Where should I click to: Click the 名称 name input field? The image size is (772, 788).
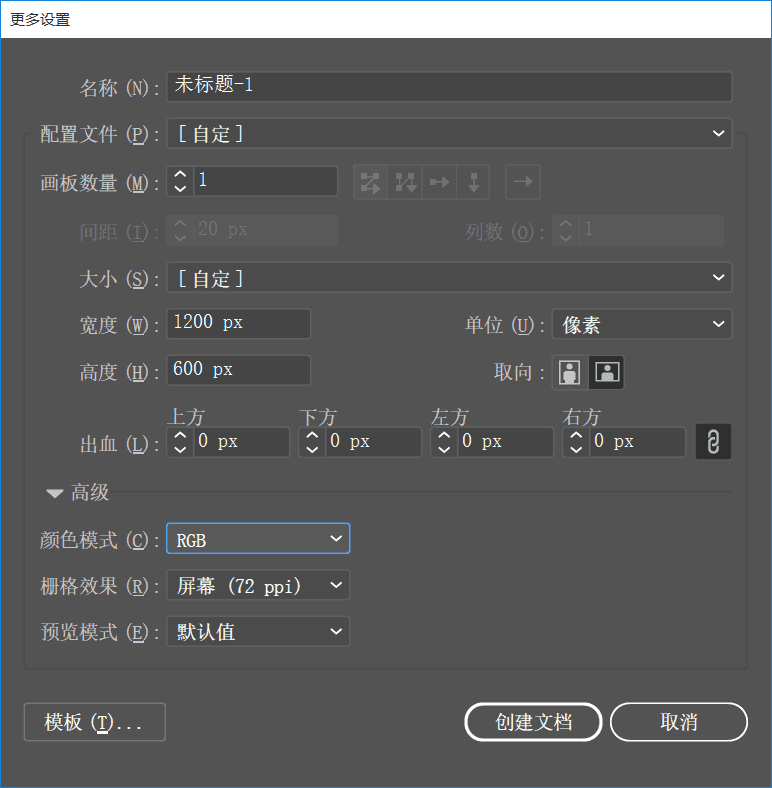(x=449, y=86)
